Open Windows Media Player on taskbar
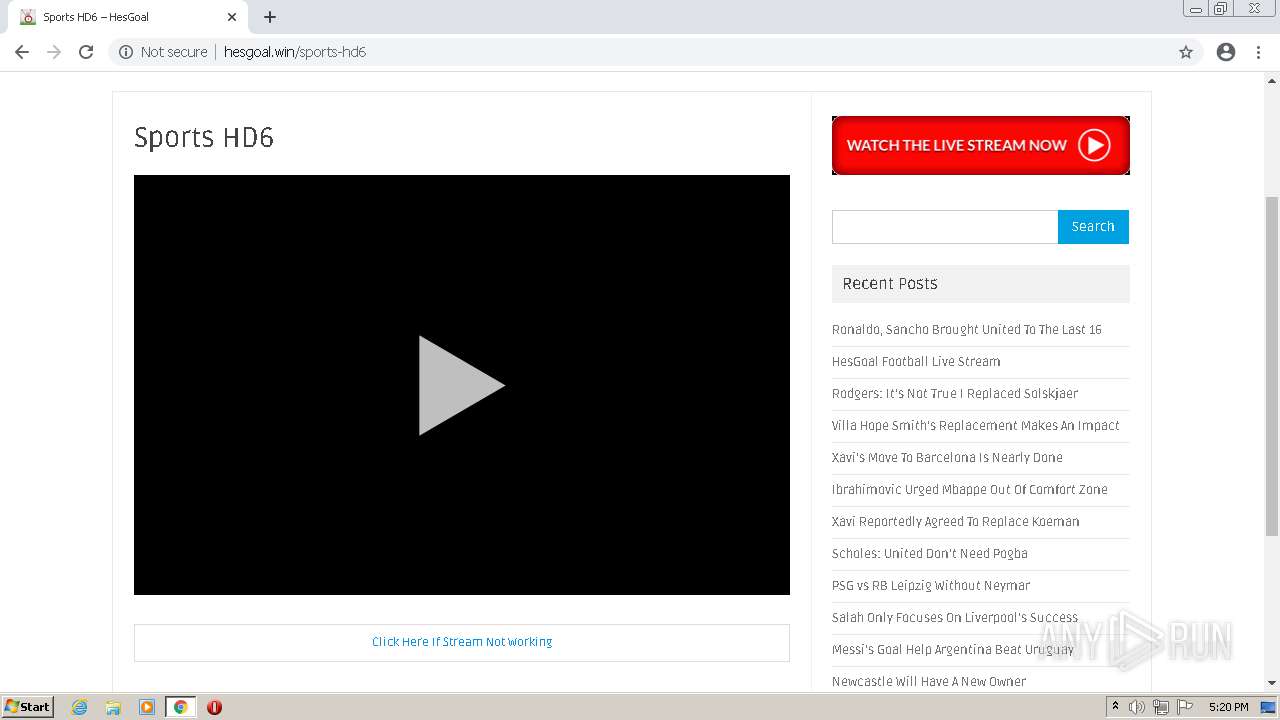Image resolution: width=1280 pixels, height=720 pixels. pos(147,707)
